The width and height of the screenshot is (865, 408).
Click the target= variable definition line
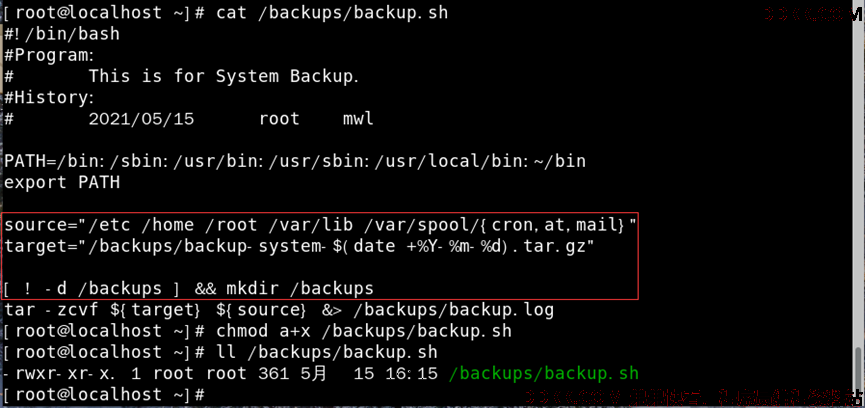[x=300, y=246]
